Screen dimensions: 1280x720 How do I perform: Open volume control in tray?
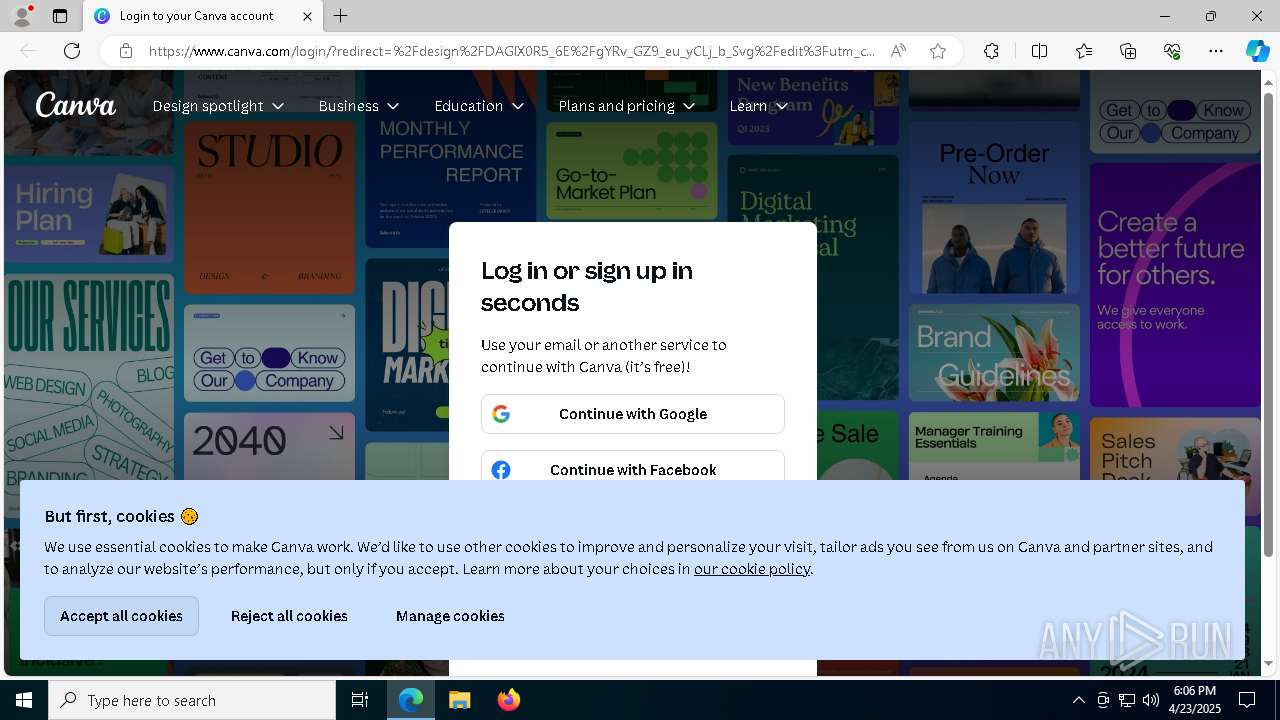point(1150,700)
